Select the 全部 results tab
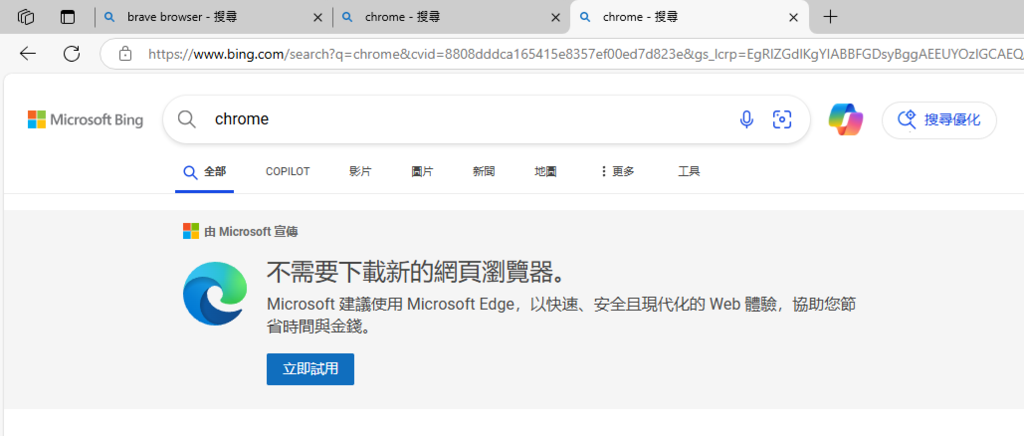The height and width of the screenshot is (436, 1024). point(204,172)
